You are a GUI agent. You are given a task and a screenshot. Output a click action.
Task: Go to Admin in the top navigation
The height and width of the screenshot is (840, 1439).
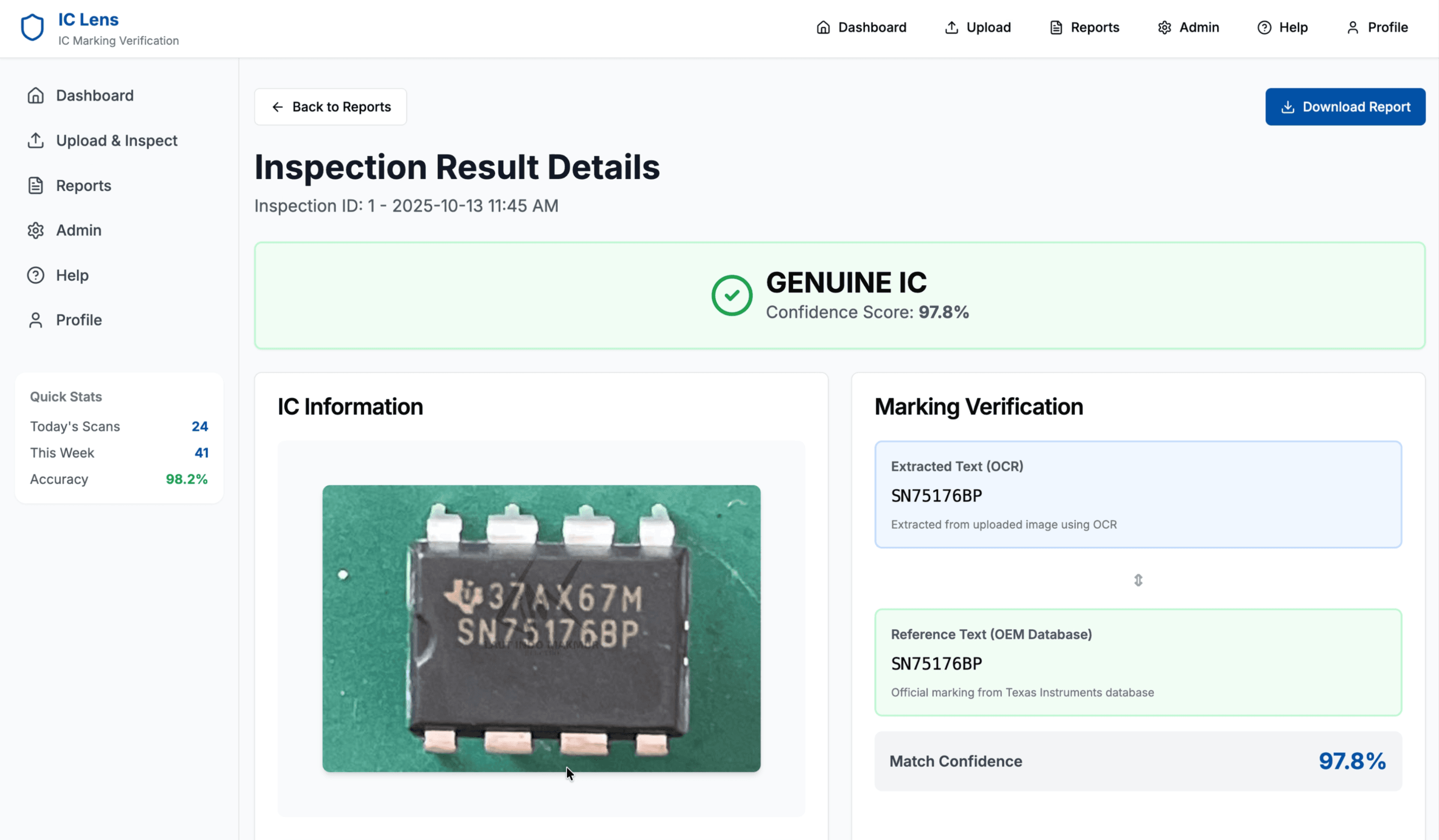click(x=1188, y=27)
